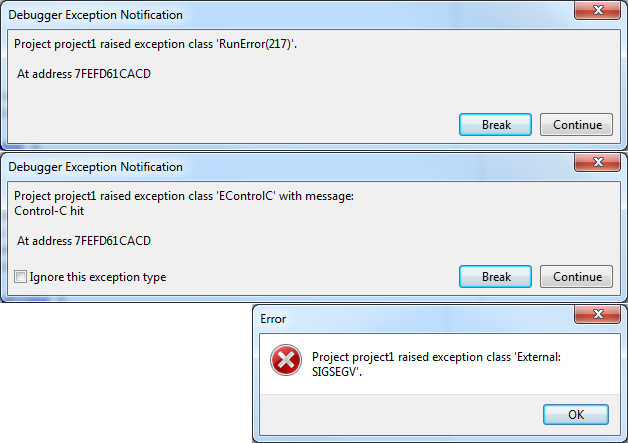The height and width of the screenshot is (443, 628).
Task: Click the Error dialog title text
Action: coord(273,319)
